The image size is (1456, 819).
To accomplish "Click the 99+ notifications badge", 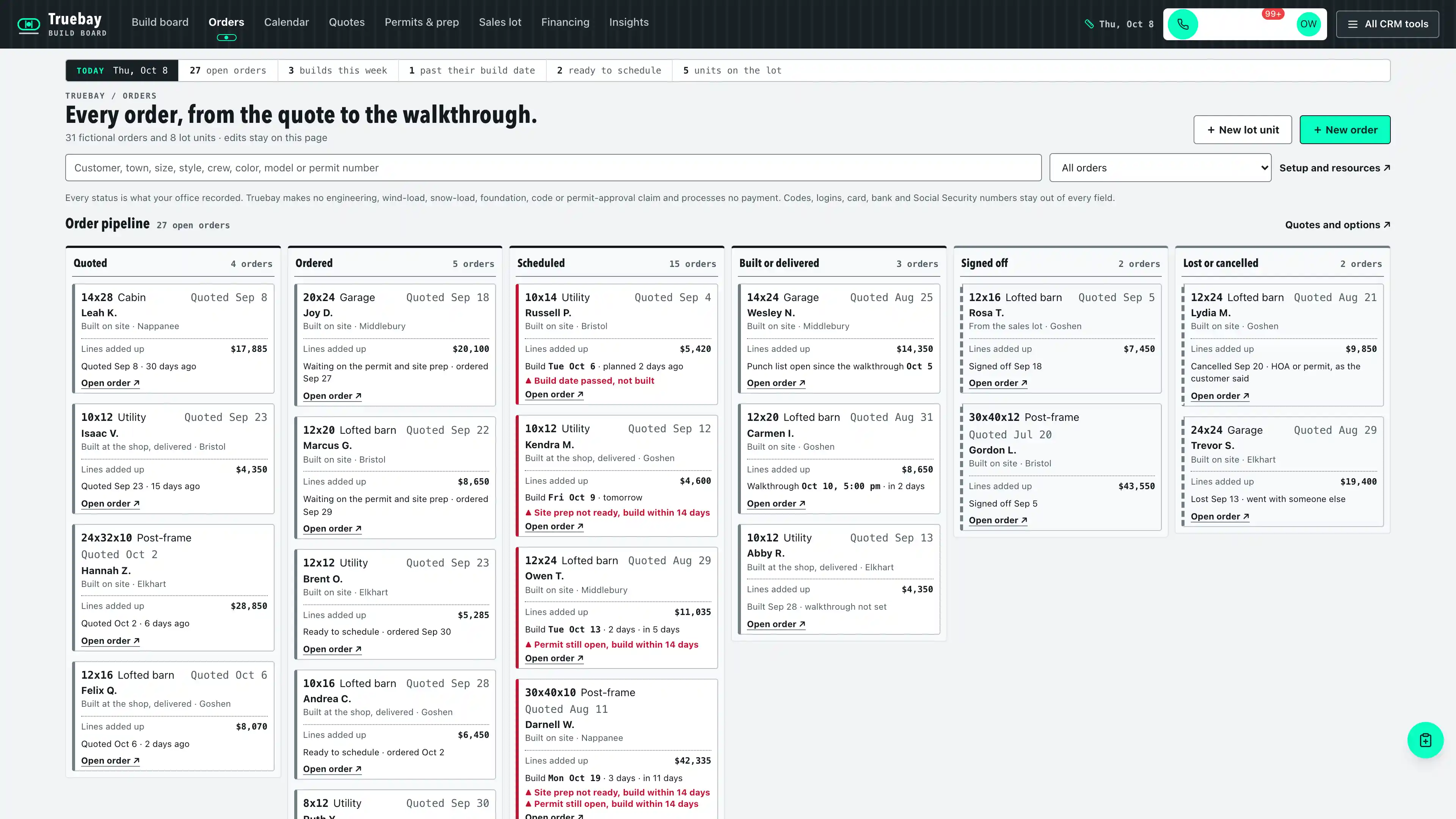I will [x=1273, y=14].
